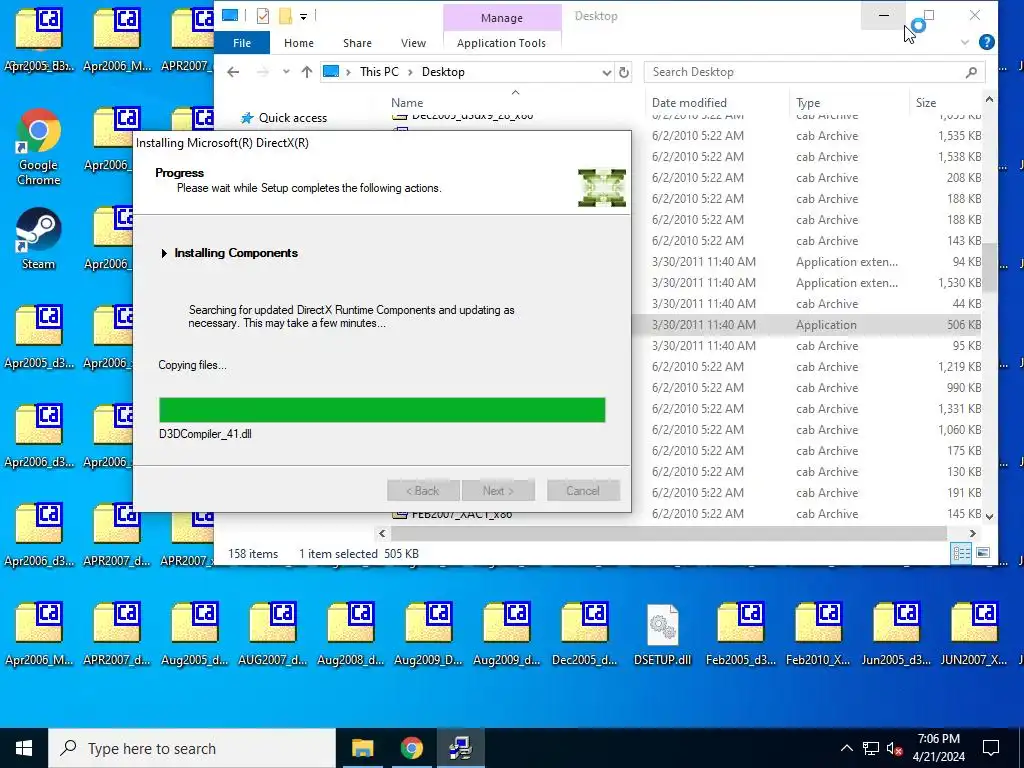Click the horizontal scrollbar in Explorer
This screenshot has height=768, width=1024.
click(668, 534)
